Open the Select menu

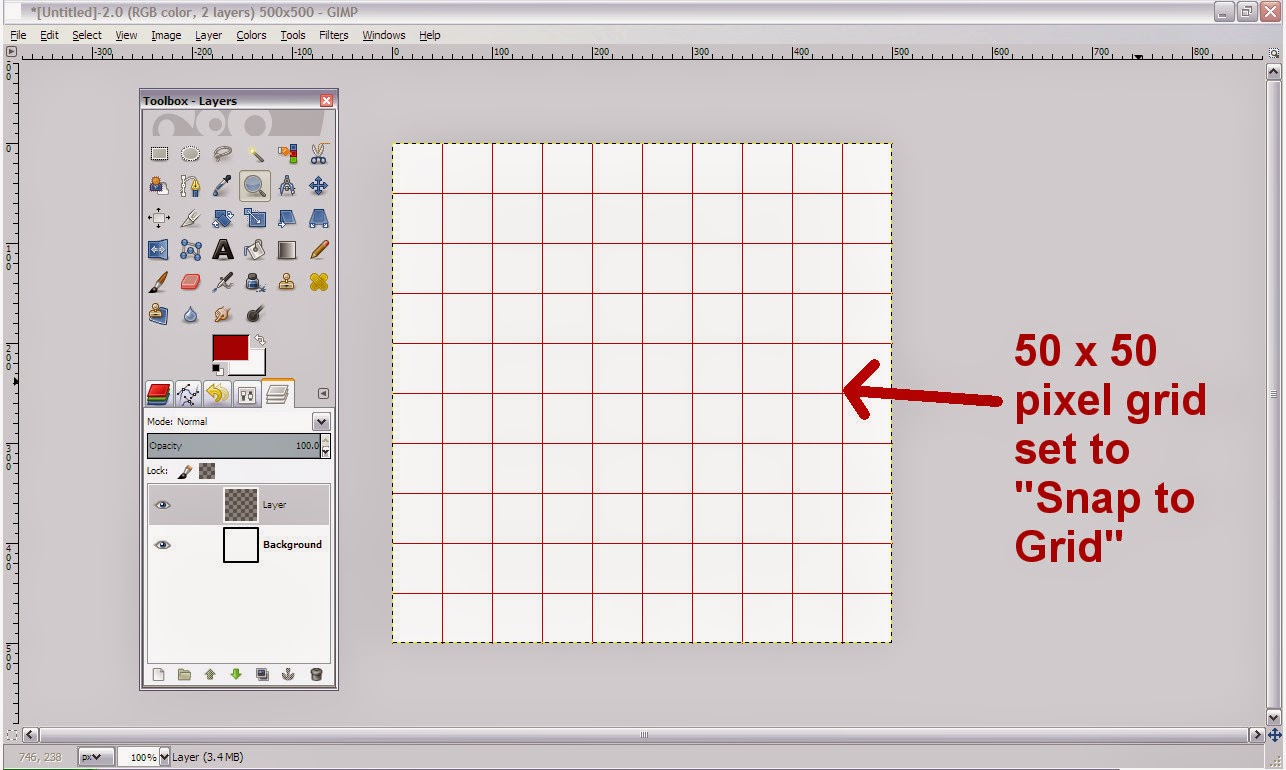click(87, 35)
